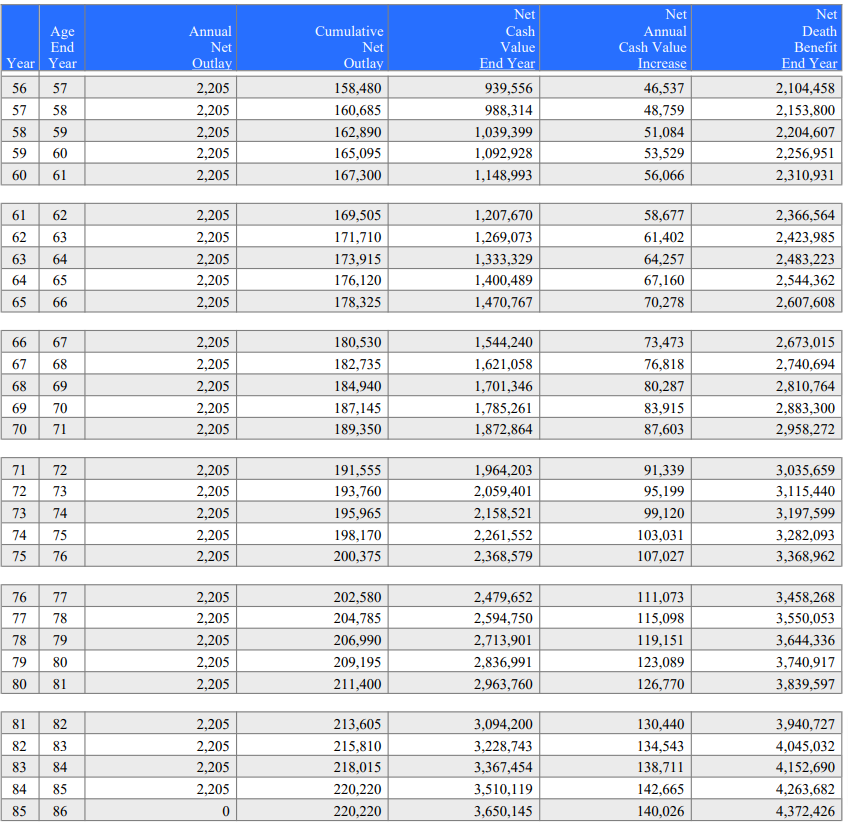This screenshot has width=848, height=824.
Task: Select the zero annual outlay in year 85
Action: click(226, 811)
